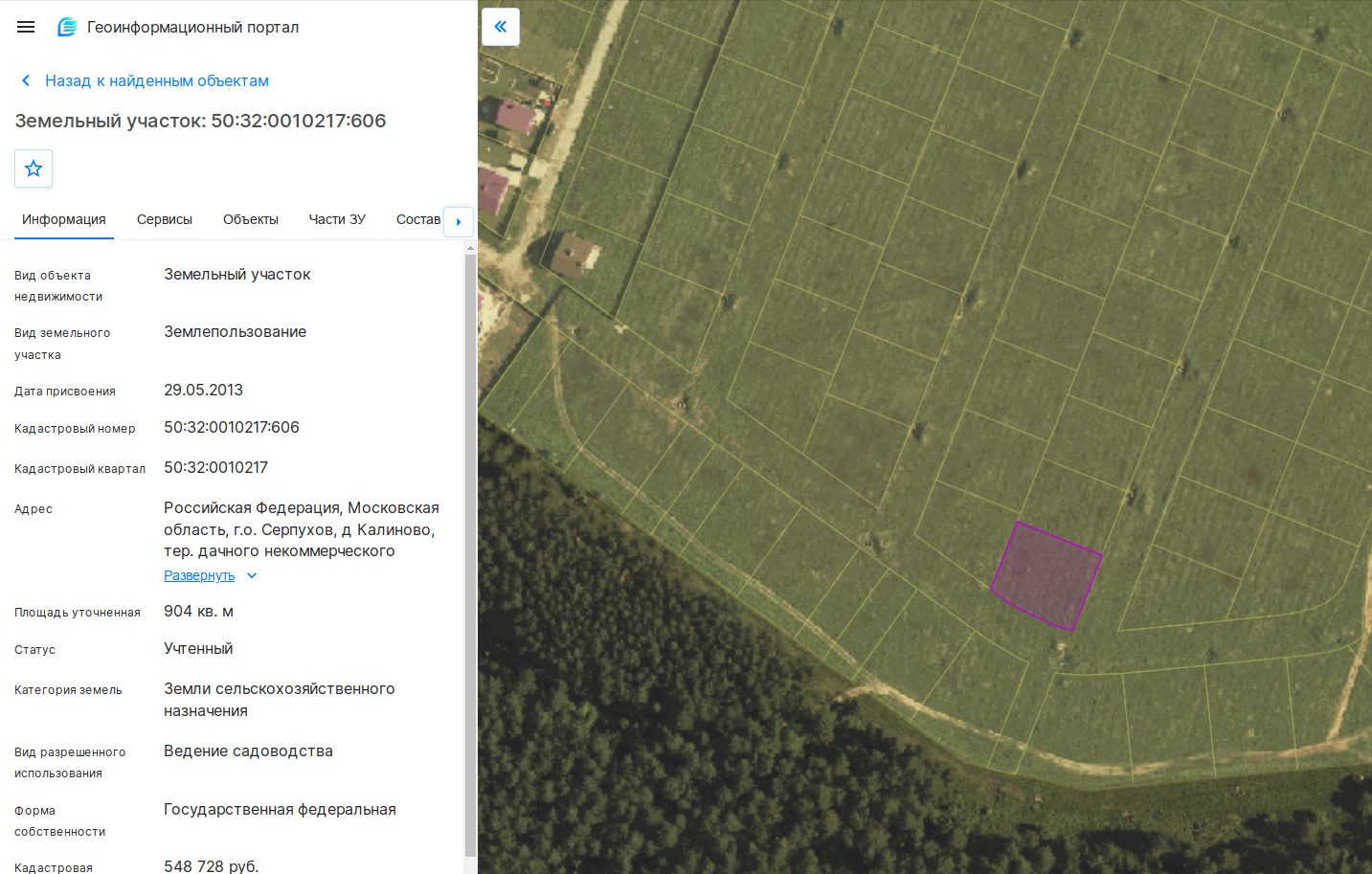Click the cadastral value 548 728 руб.
1372x874 pixels.
212,866
